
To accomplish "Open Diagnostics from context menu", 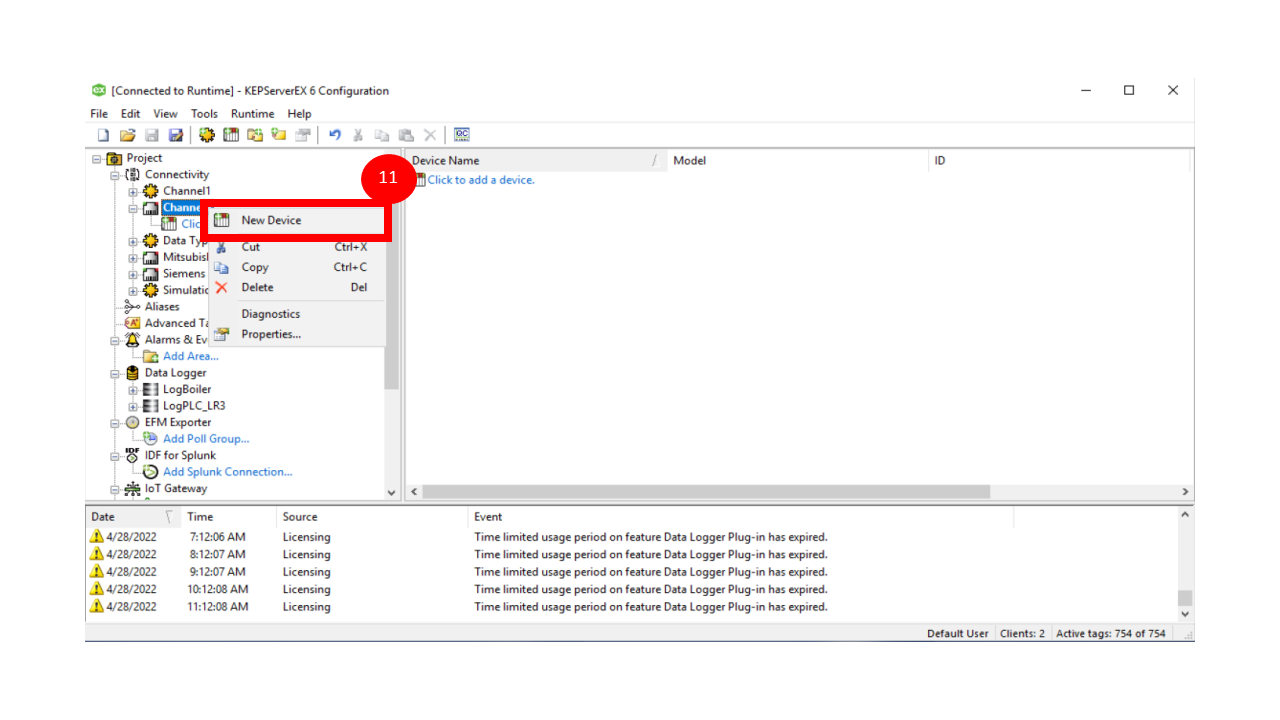I will (x=296, y=314).
